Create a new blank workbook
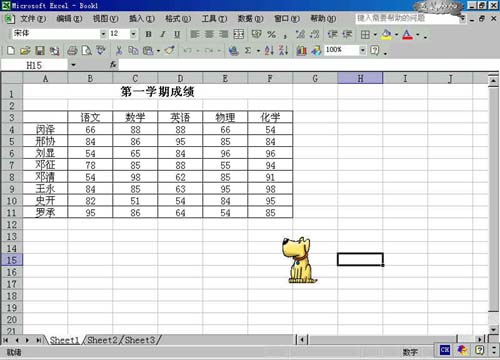 (x=11, y=50)
